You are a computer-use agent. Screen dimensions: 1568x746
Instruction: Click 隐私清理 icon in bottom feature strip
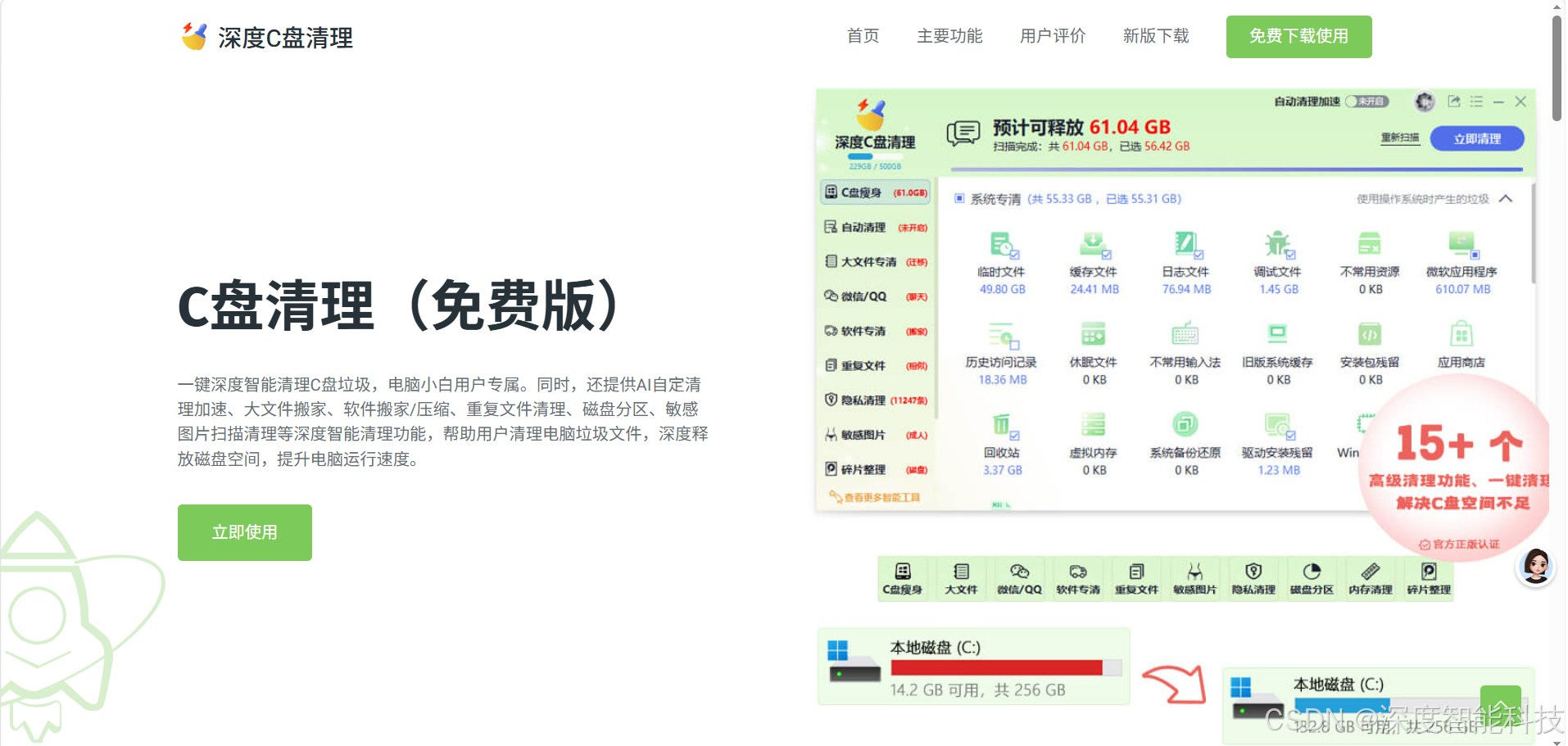click(x=1253, y=572)
